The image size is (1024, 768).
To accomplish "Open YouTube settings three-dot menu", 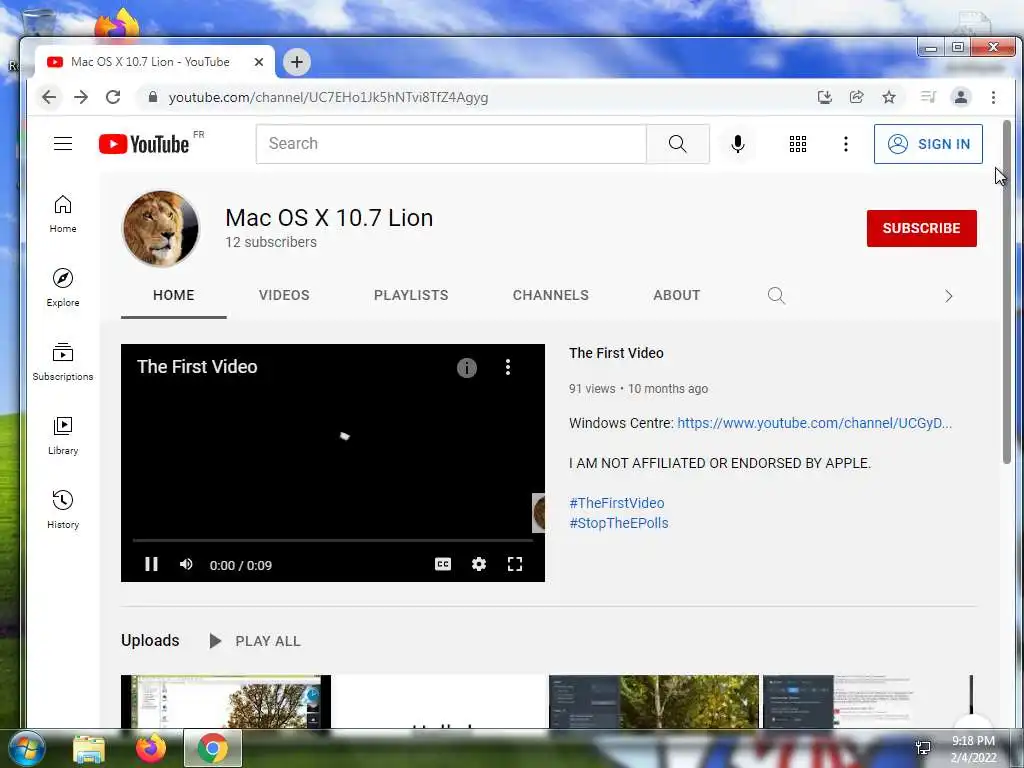I will click(846, 144).
